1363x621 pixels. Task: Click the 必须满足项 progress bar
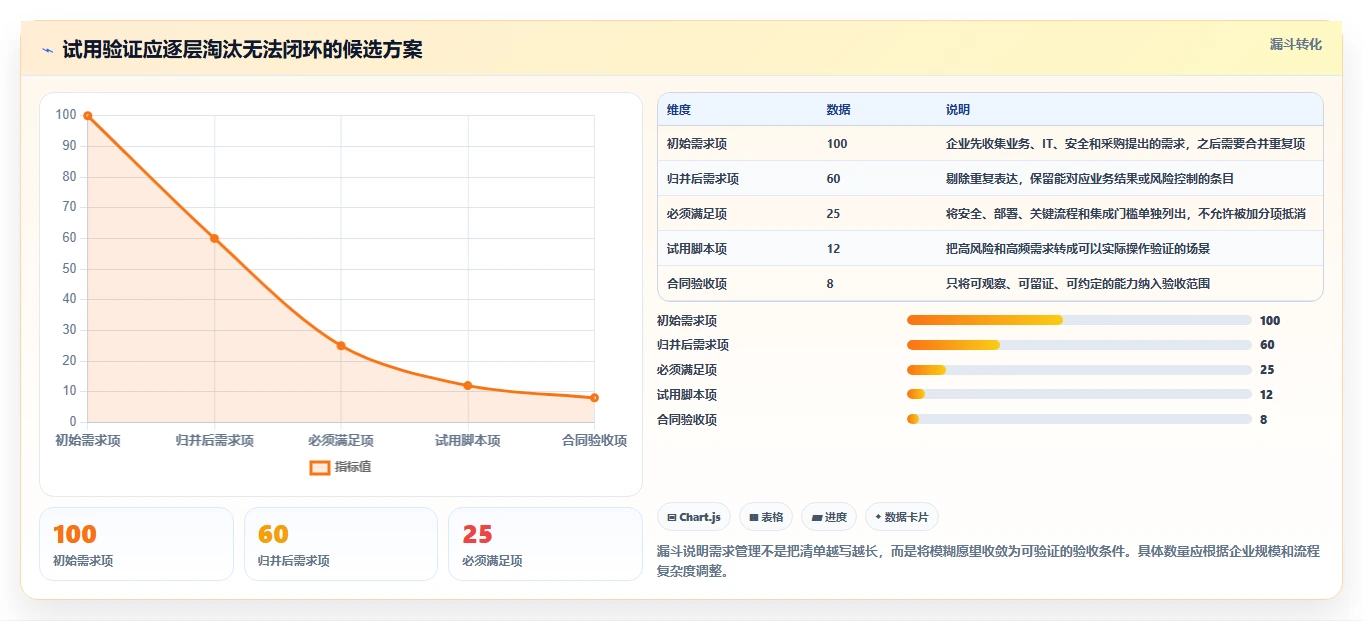coord(1079,370)
